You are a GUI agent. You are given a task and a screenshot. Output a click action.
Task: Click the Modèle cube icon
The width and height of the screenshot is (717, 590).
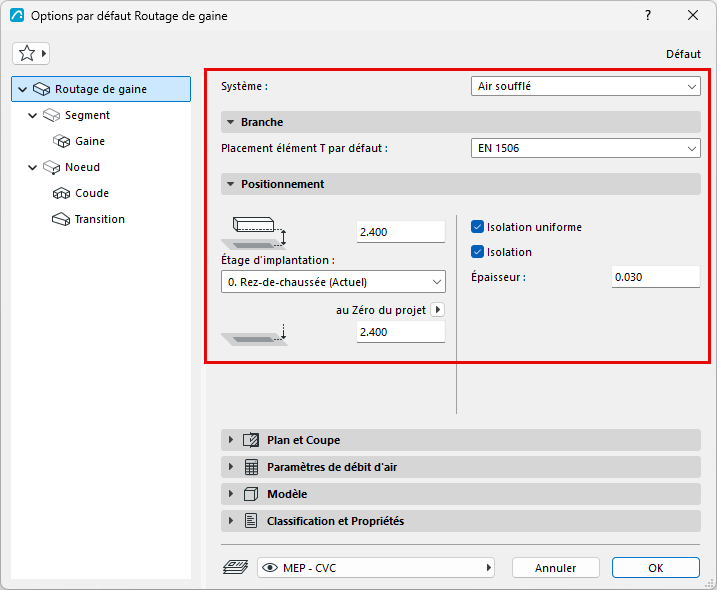251,494
